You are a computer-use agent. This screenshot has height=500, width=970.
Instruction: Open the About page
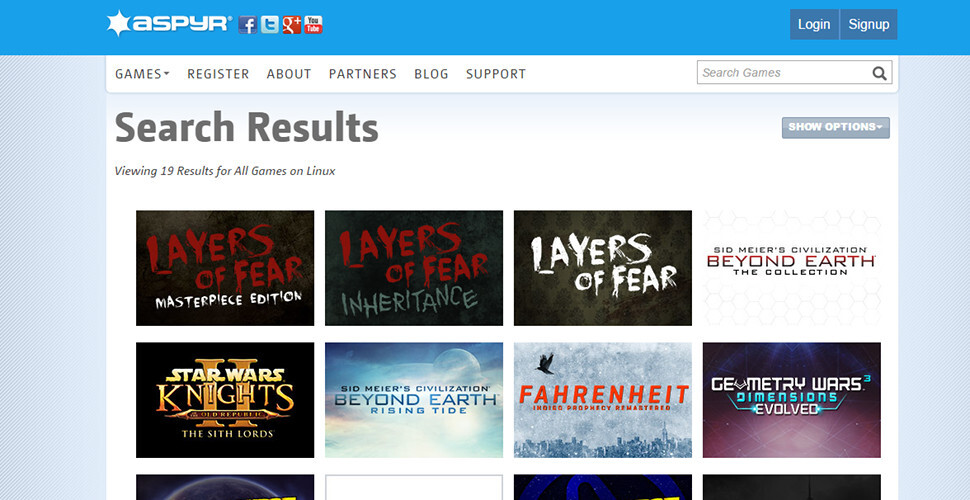coord(289,74)
